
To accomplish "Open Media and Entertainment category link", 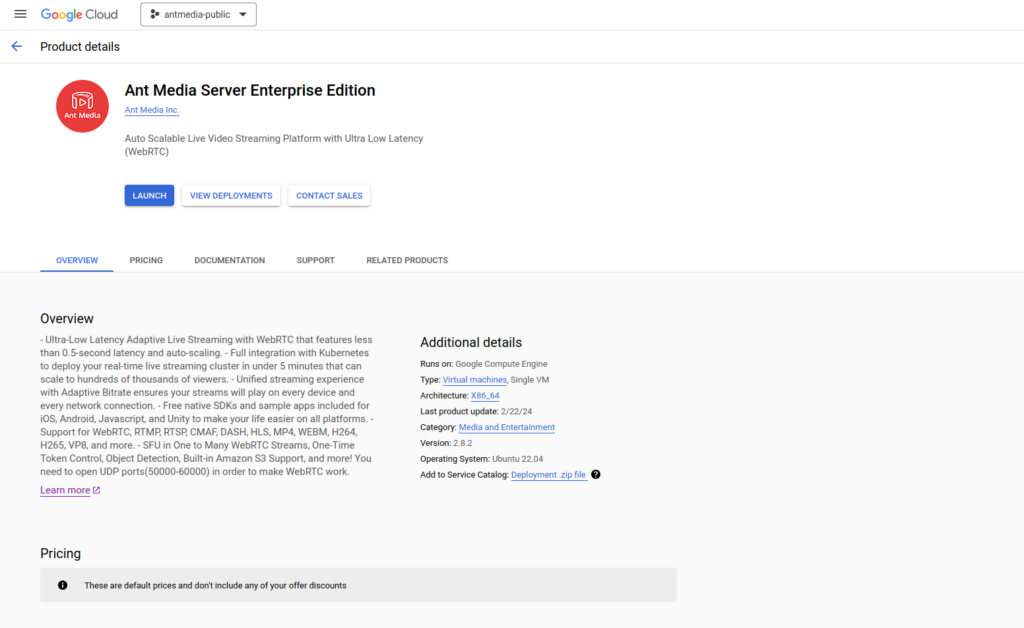I will pos(507,427).
